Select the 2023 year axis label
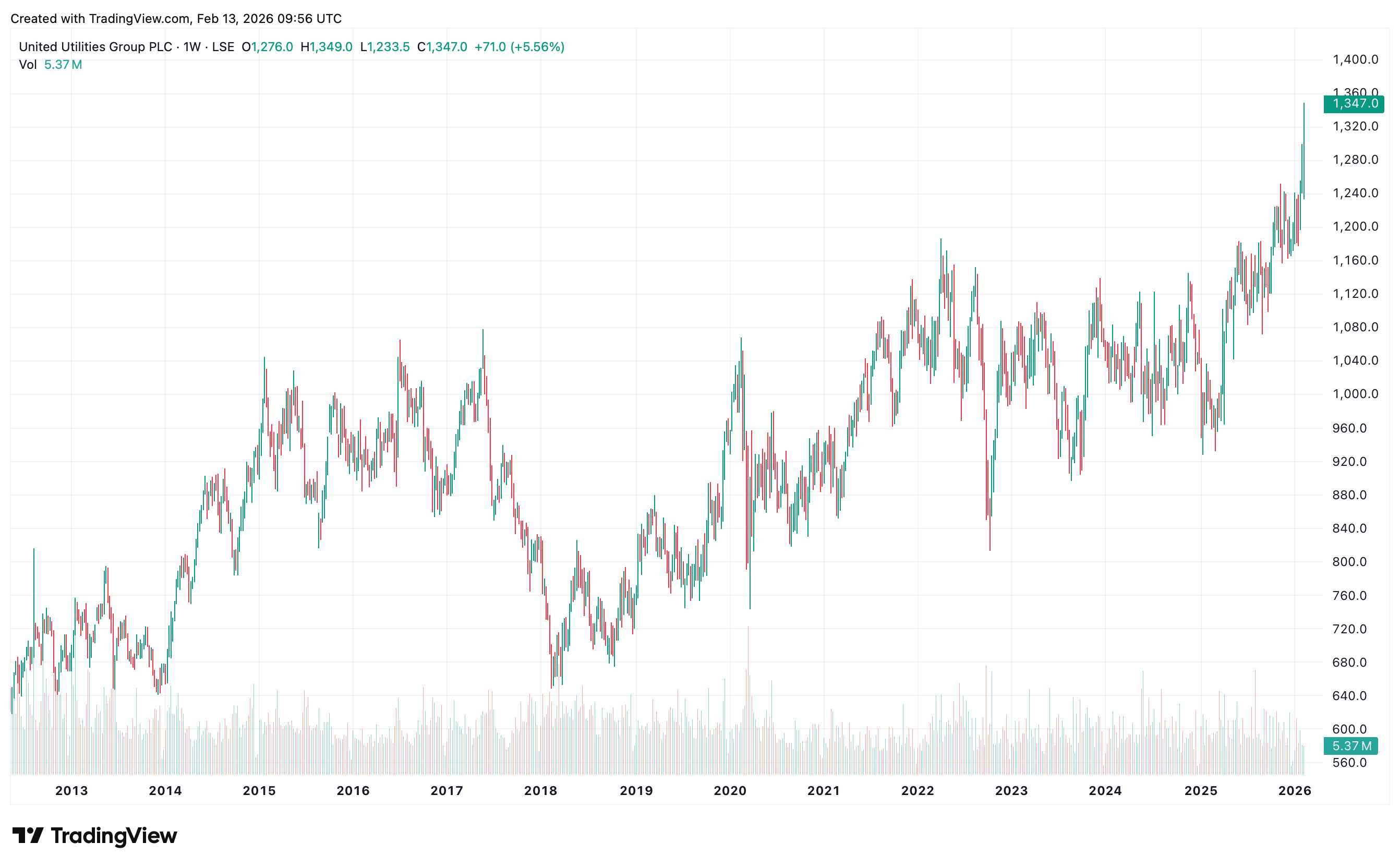The width and height of the screenshot is (1400, 867). pos(1011,791)
